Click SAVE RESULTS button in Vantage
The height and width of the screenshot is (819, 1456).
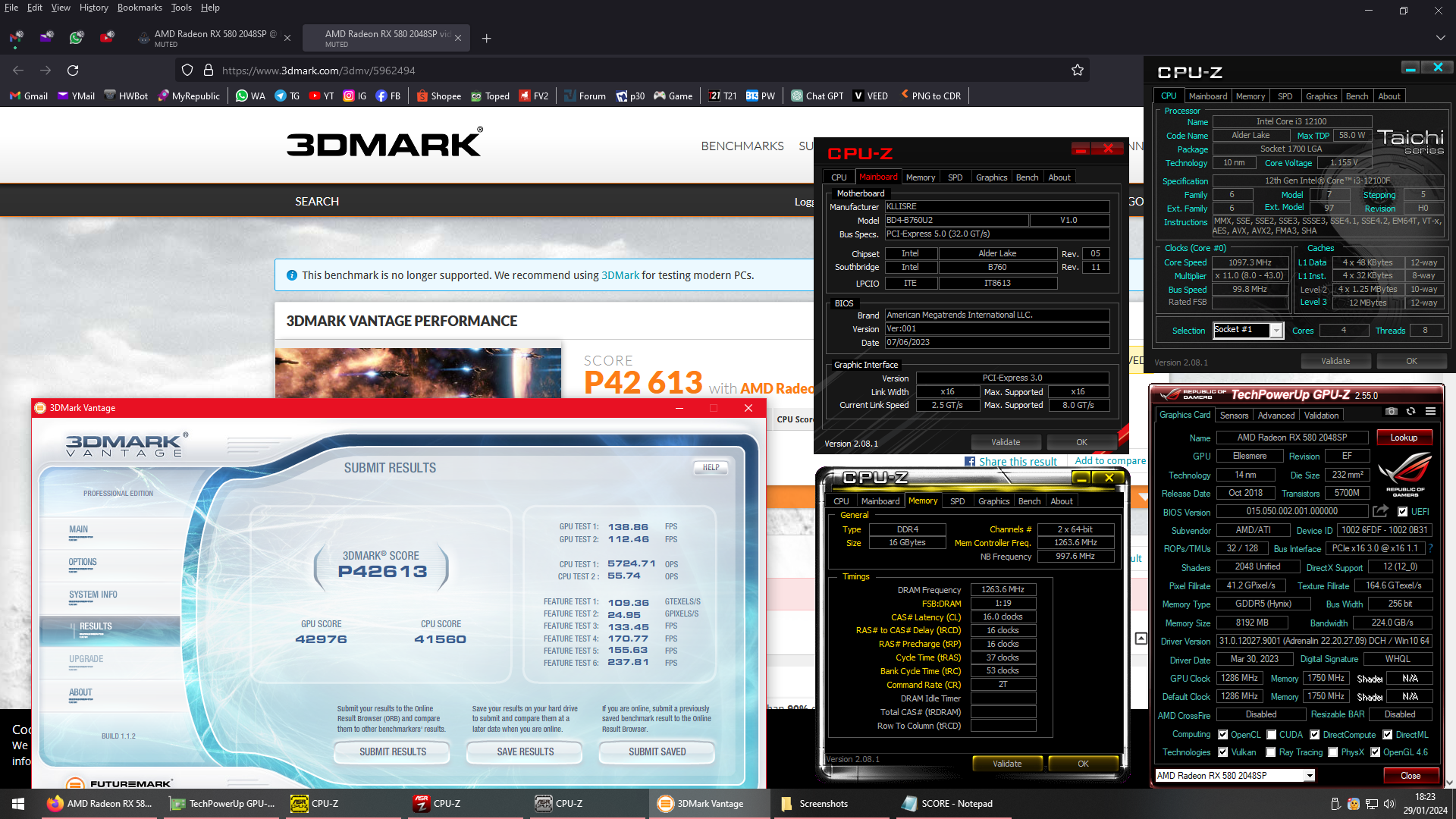tap(525, 752)
